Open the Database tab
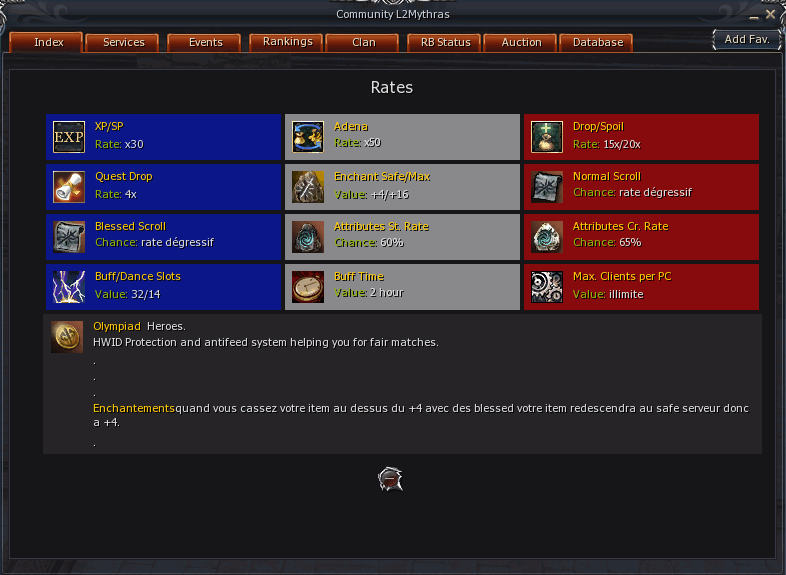 [x=597, y=42]
